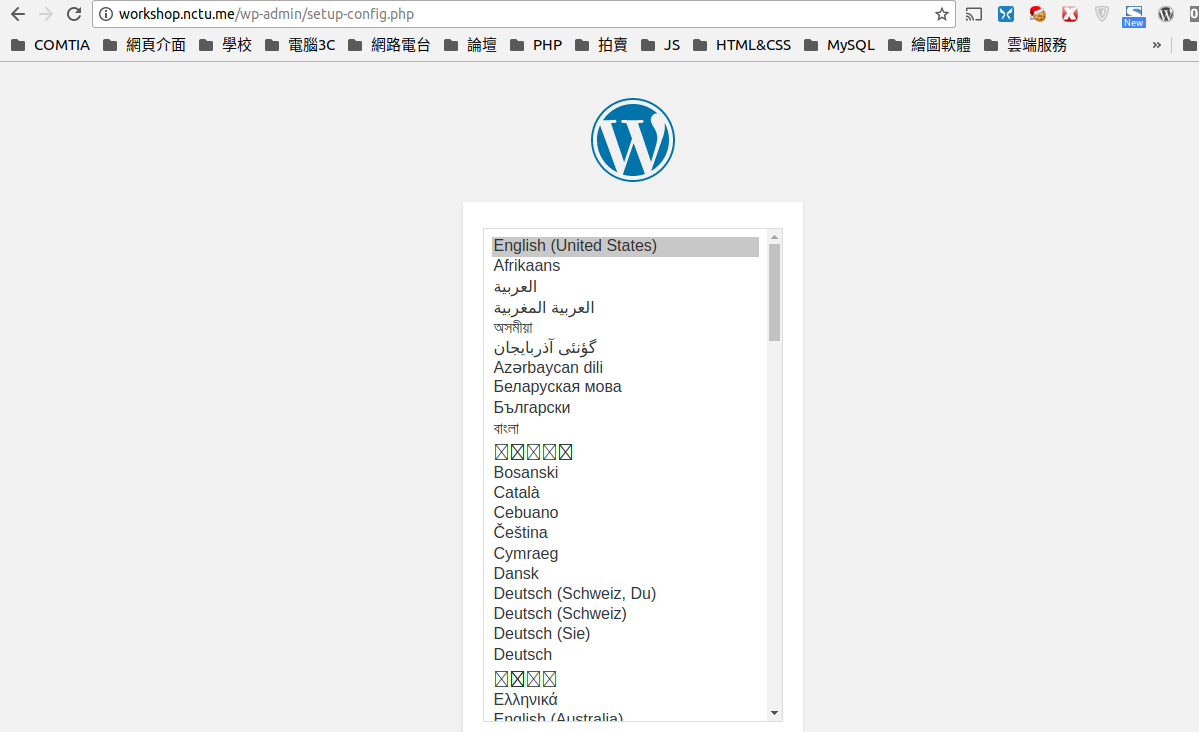
Task: Open the blue X extension icon
Action: [1006, 14]
